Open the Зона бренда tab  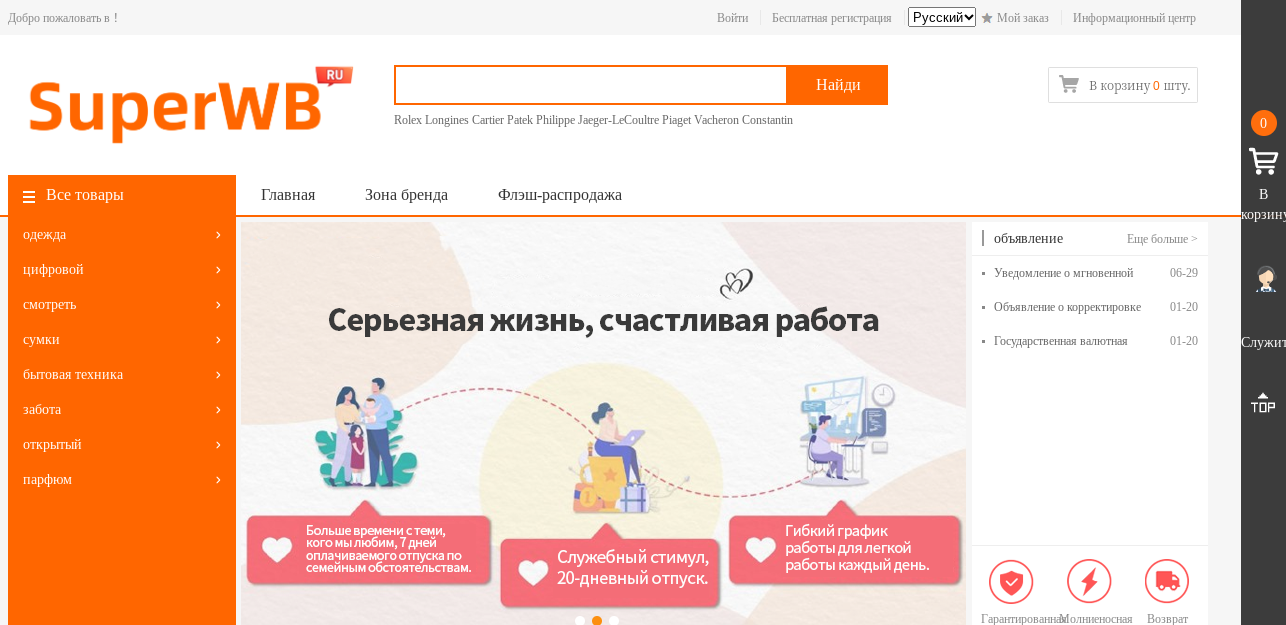406,195
